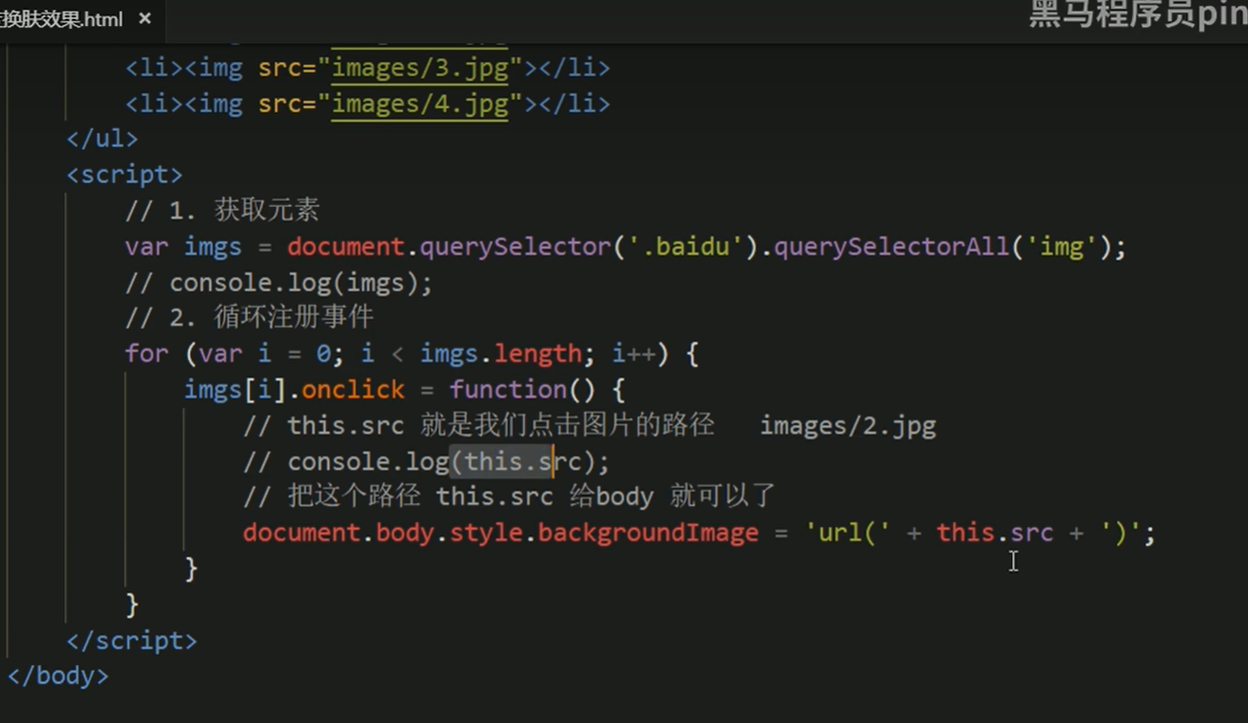The width and height of the screenshot is (1248, 723).
Task: Close the 换肤效果.html tab
Action: click(145, 19)
